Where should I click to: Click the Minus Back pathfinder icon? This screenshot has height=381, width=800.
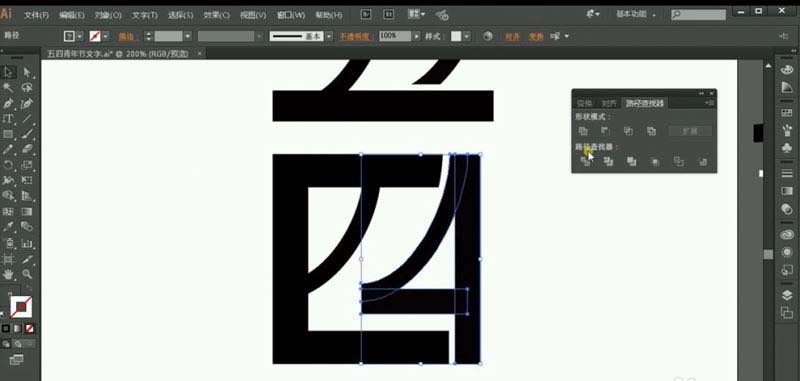[x=703, y=162]
